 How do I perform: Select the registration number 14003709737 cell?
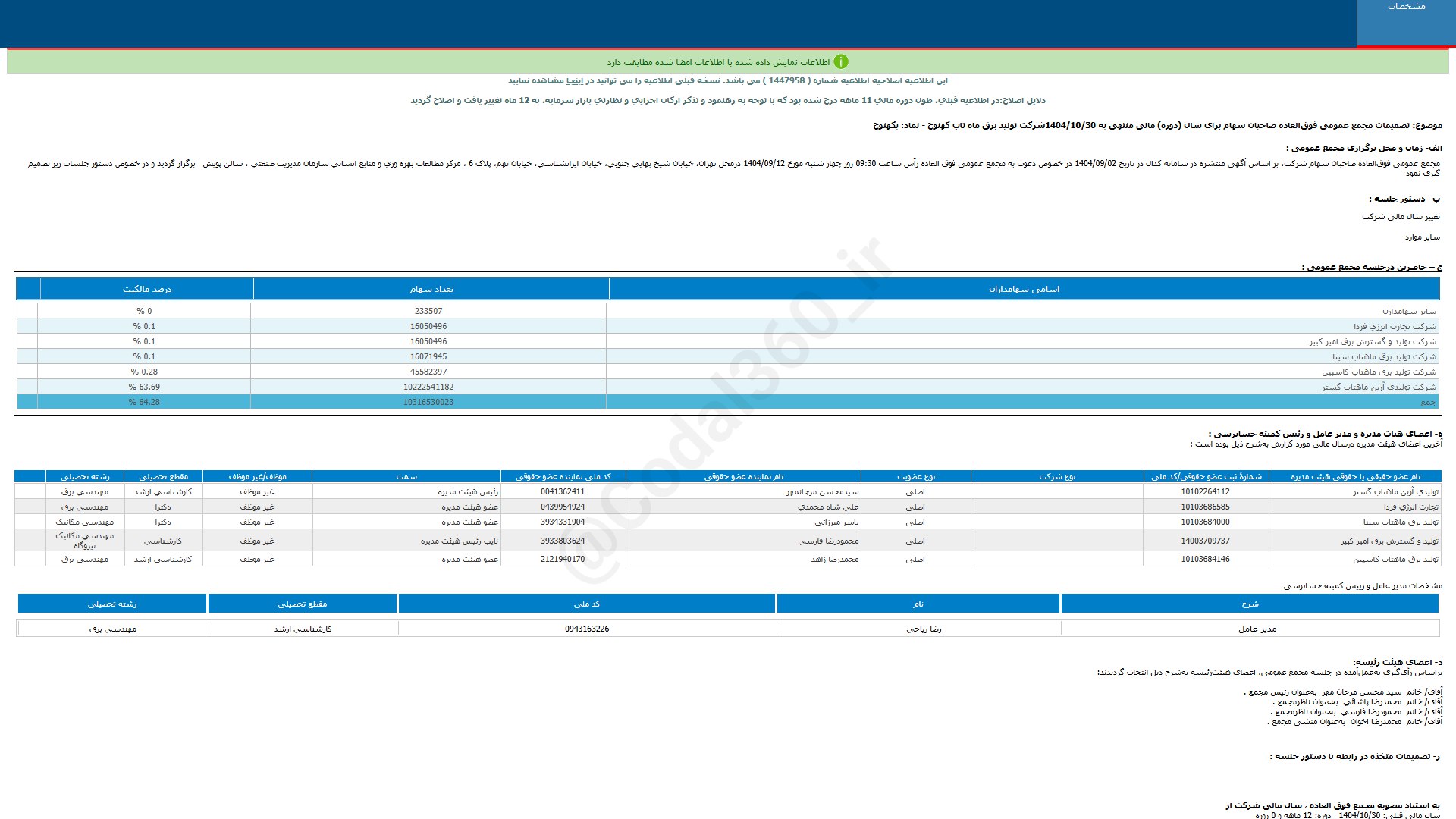1205,541
